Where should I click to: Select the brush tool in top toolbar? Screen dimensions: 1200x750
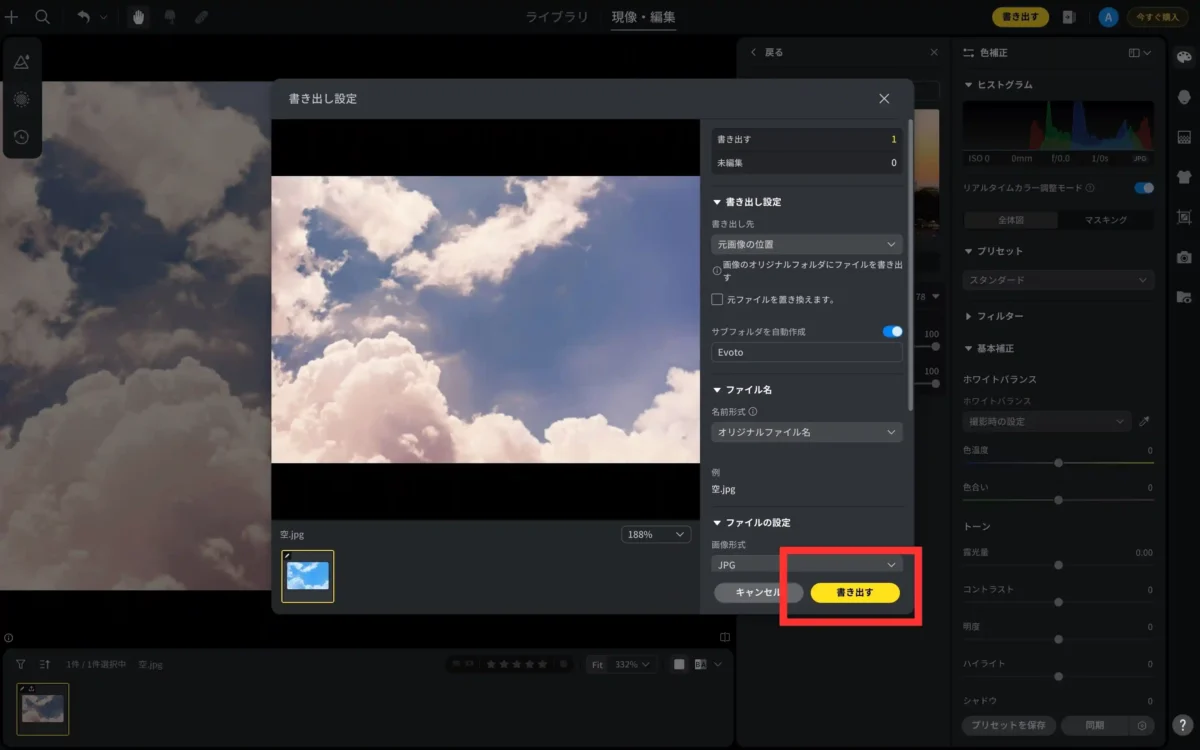coord(170,17)
